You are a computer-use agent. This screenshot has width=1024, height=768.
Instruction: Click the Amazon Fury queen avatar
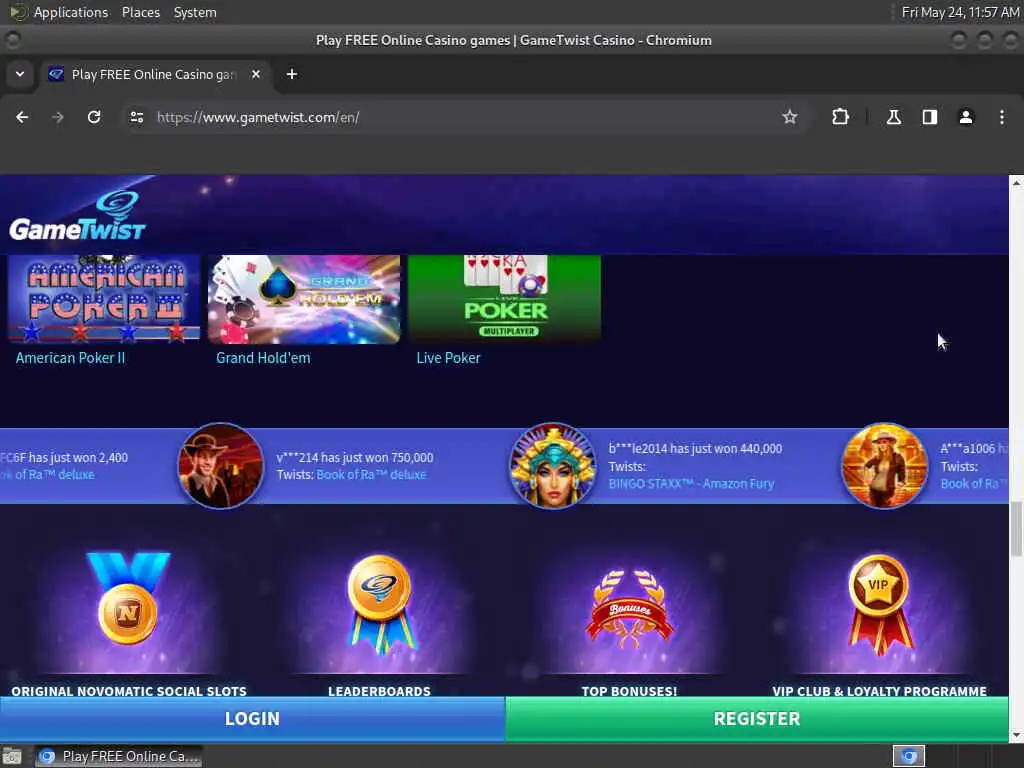553,466
